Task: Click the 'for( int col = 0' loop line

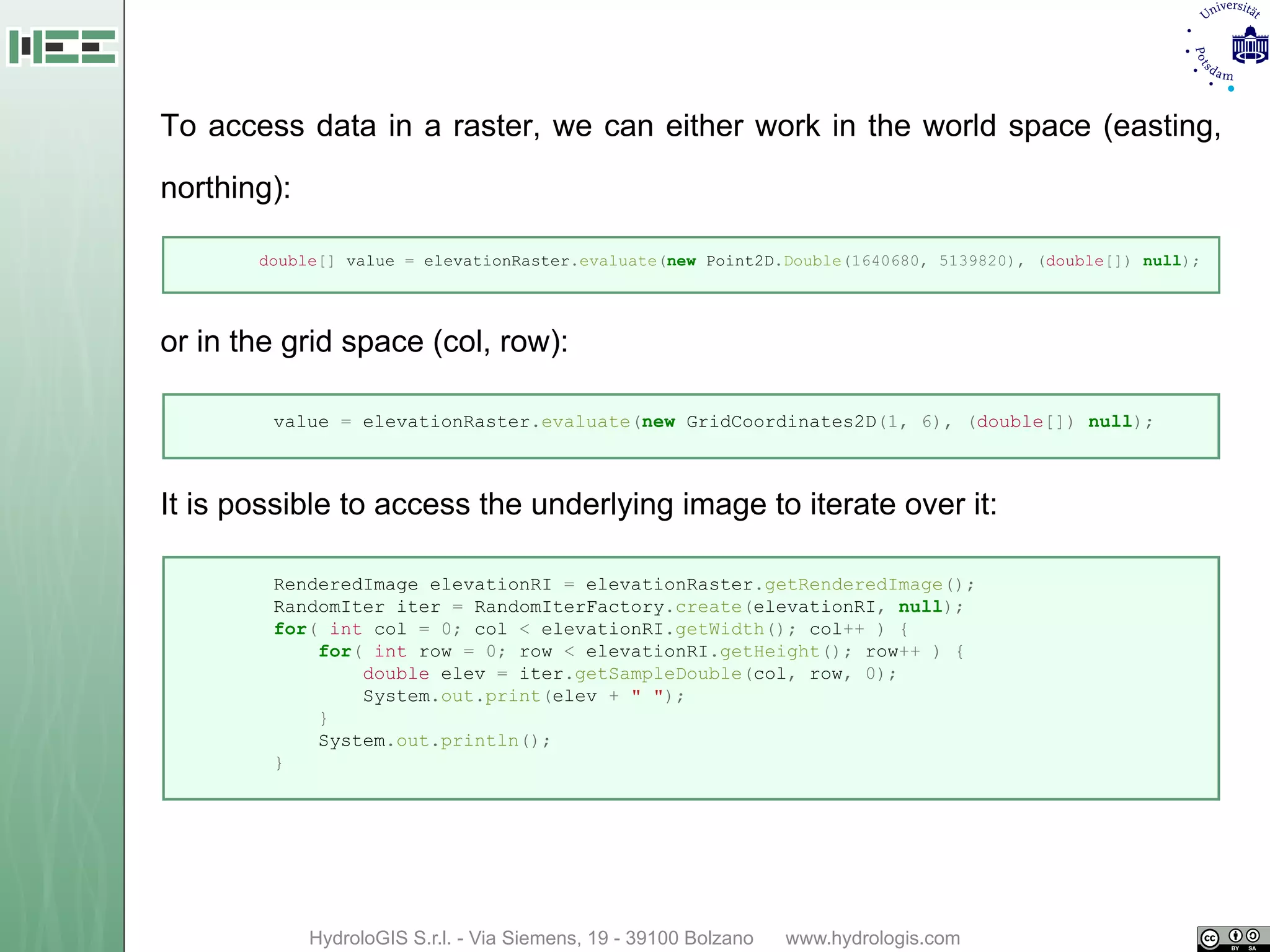Action: [x=591, y=629]
